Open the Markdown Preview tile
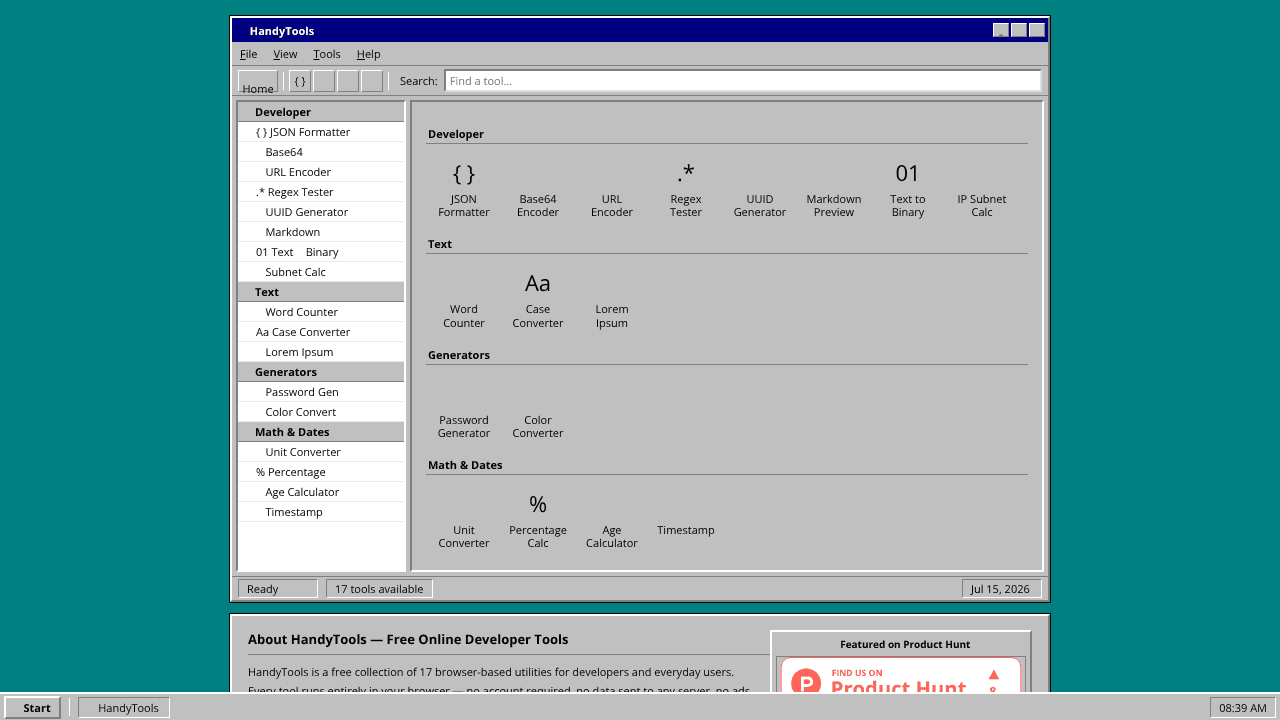Viewport: 1280px width, 720px height. click(834, 188)
